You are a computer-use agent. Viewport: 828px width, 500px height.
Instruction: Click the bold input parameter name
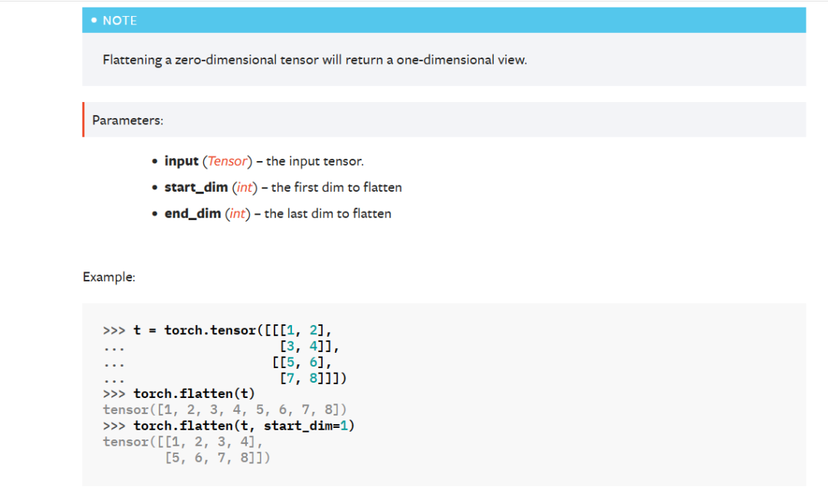click(x=181, y=161)
